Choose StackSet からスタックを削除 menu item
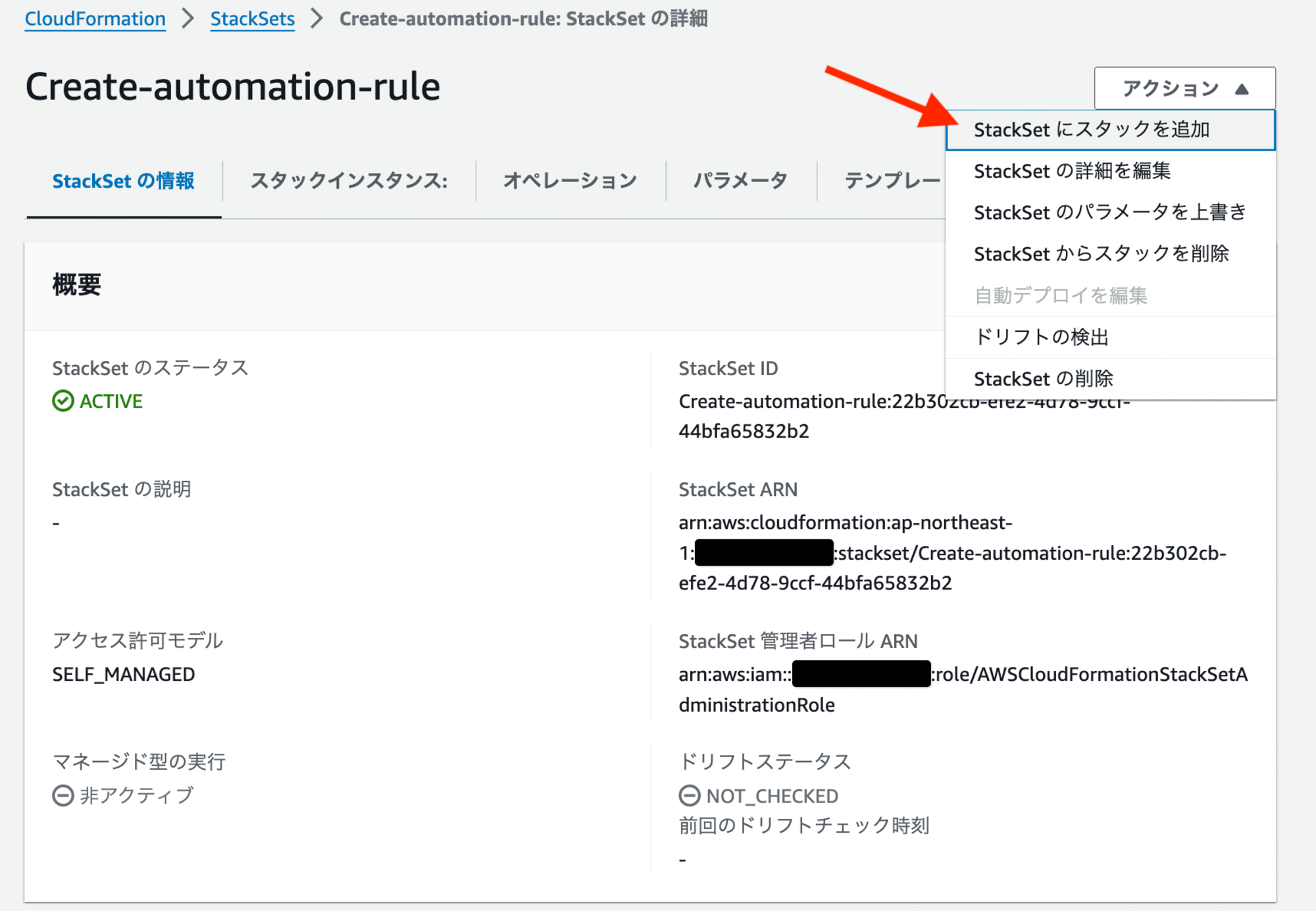The width and height of the screenshot is (1316, 911). tap(1110, 254)
